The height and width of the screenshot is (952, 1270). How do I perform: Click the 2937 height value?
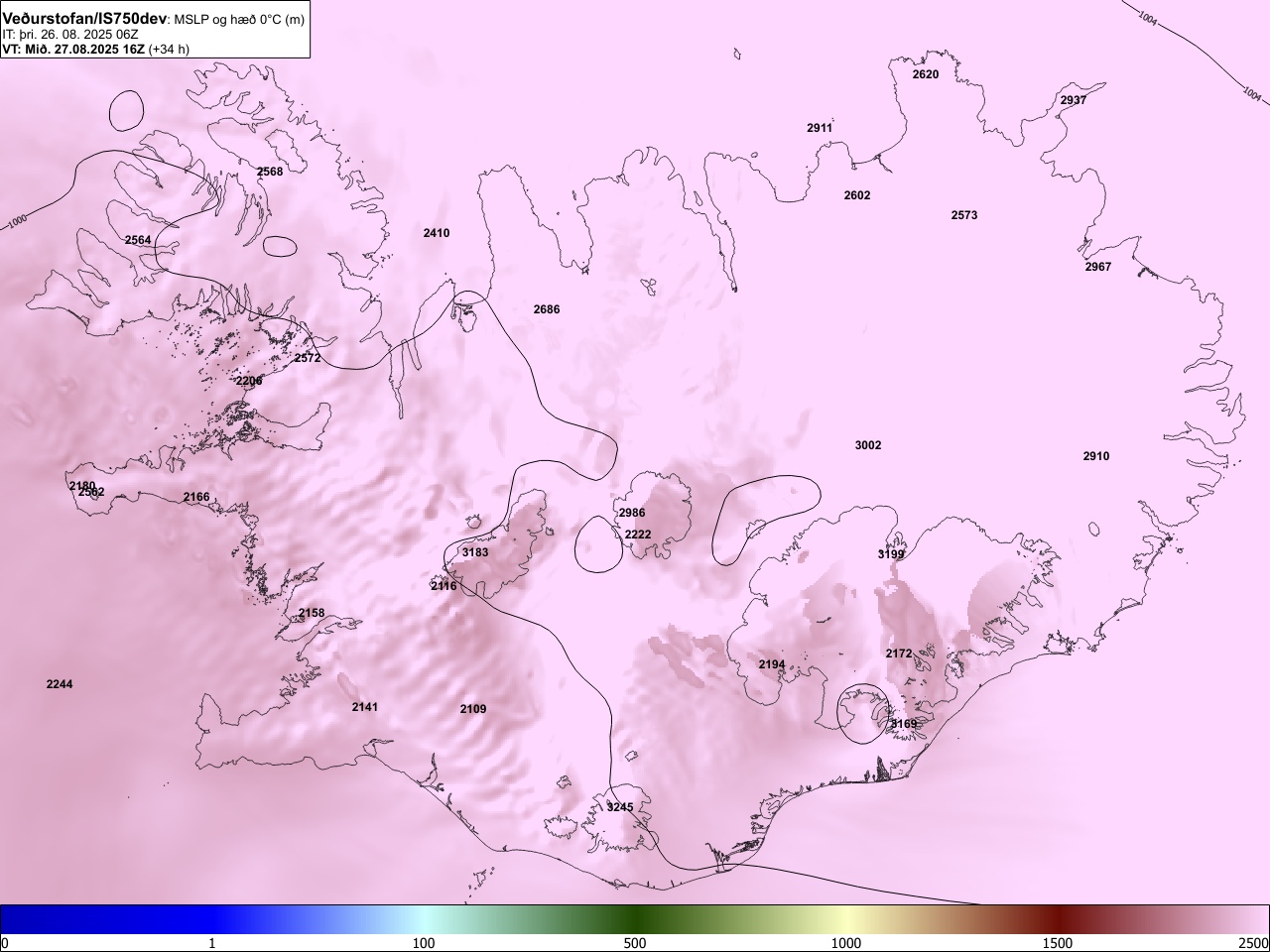click(x=1074, y=100)
